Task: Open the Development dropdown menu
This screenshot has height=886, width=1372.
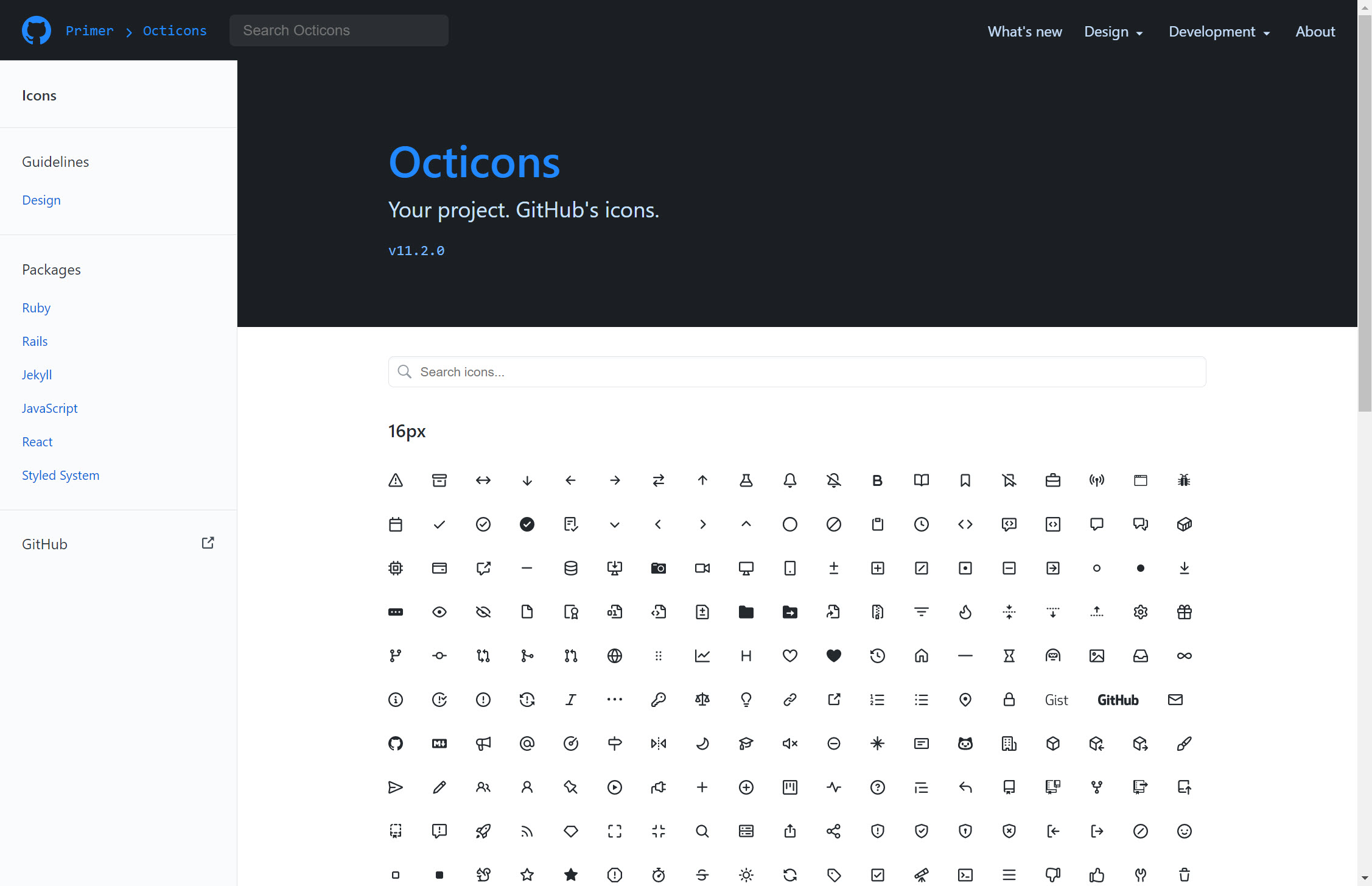Action: click(1219, 32)
